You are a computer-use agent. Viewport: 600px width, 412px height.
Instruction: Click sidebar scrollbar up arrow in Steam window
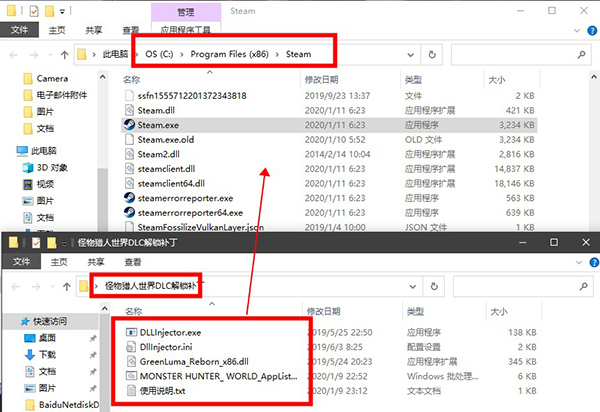(103, 77)
